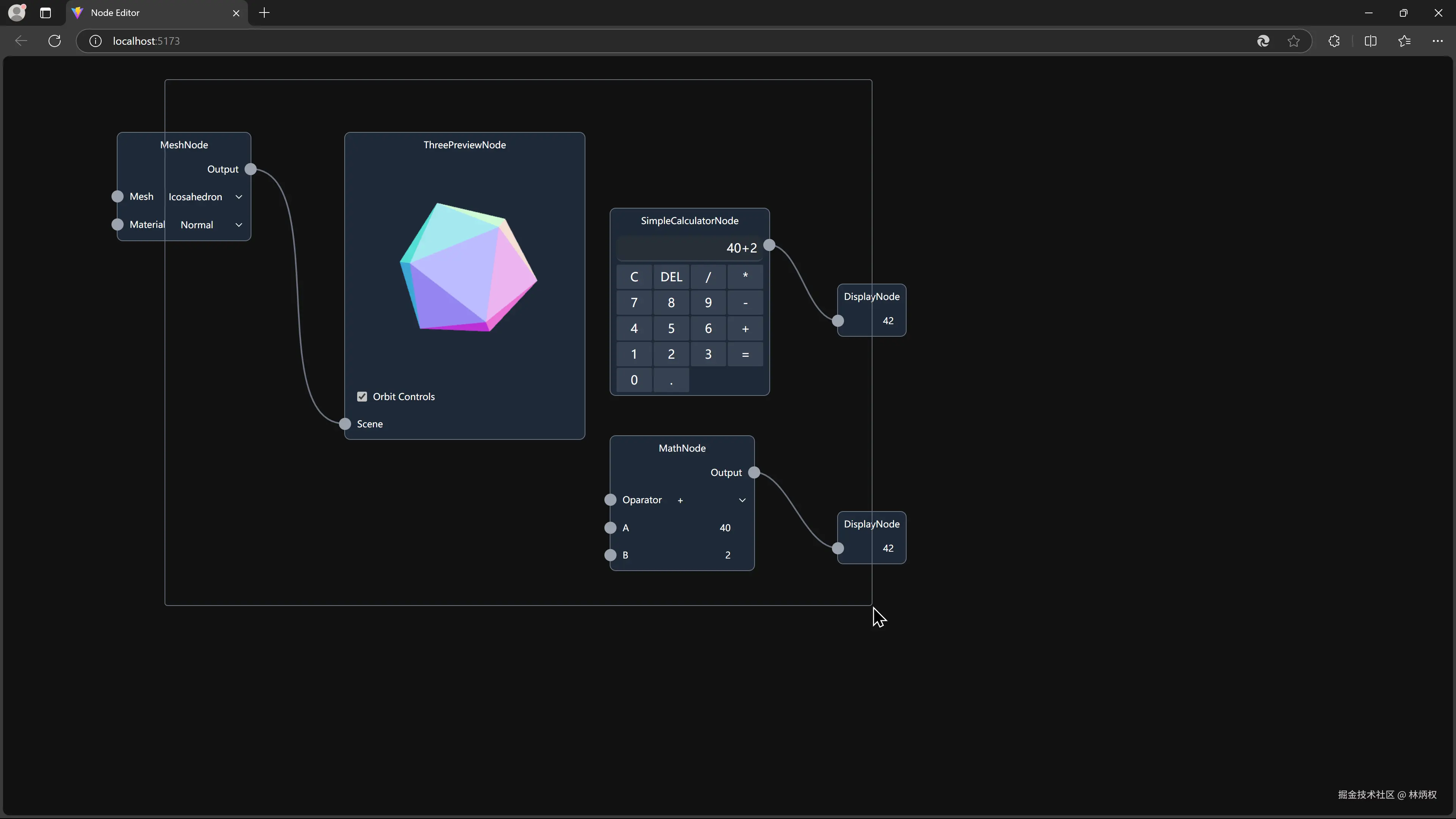The height and width of the screenshot is (819, 1456).
Task: Open the Mesh Icosahedron dropdown
Action: (x=205, y=197)
